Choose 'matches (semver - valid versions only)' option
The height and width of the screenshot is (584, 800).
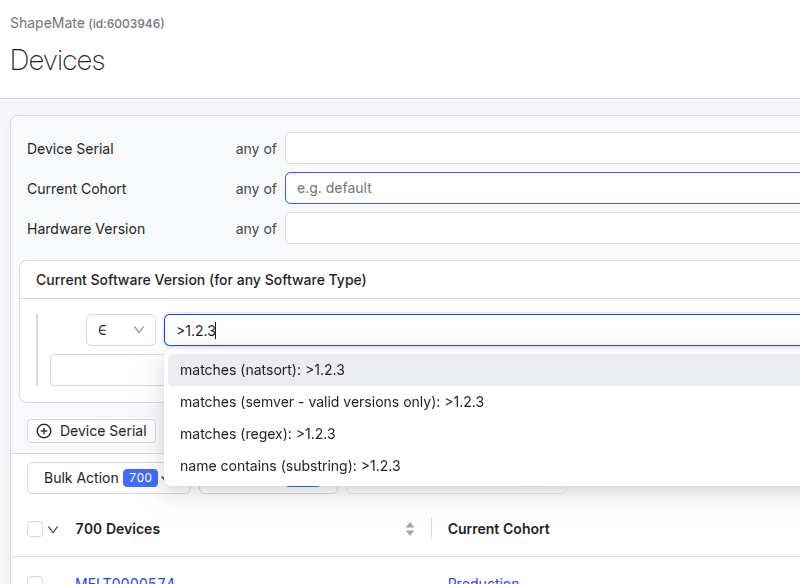[331, 402]
